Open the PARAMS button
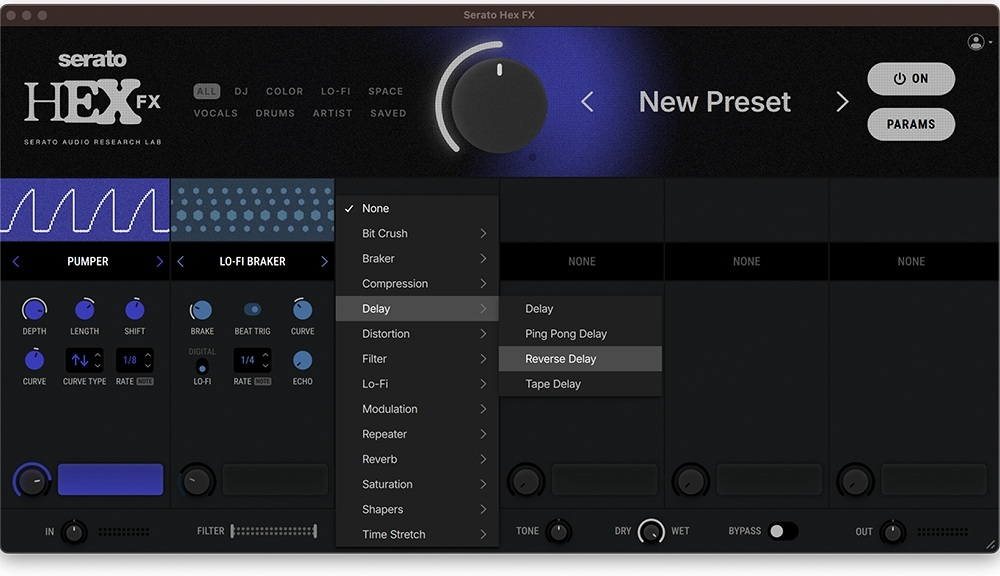The width and height of the screenshot is (1000, 576). tap(911, 124)
